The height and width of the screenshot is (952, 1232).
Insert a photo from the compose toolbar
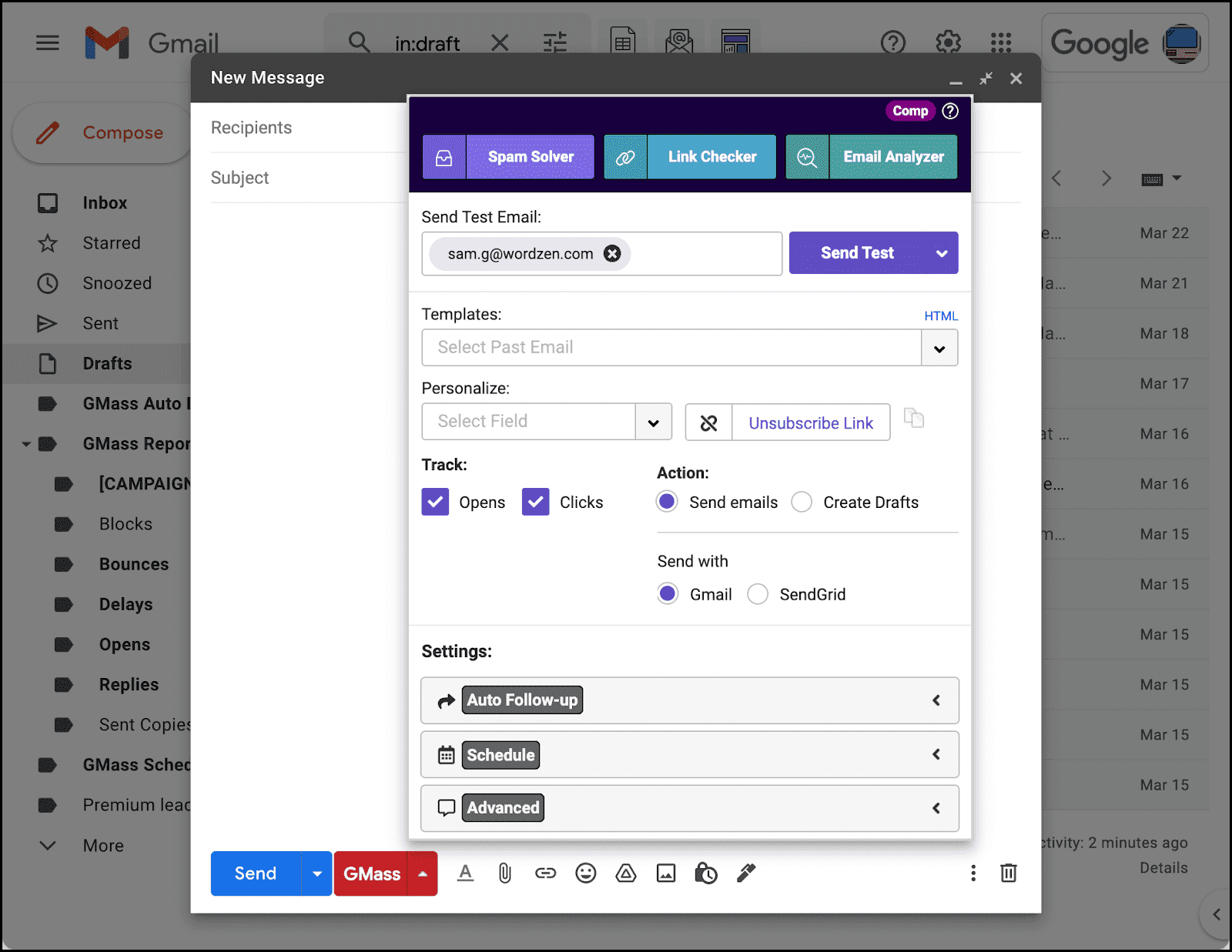[x=665, y=873]
